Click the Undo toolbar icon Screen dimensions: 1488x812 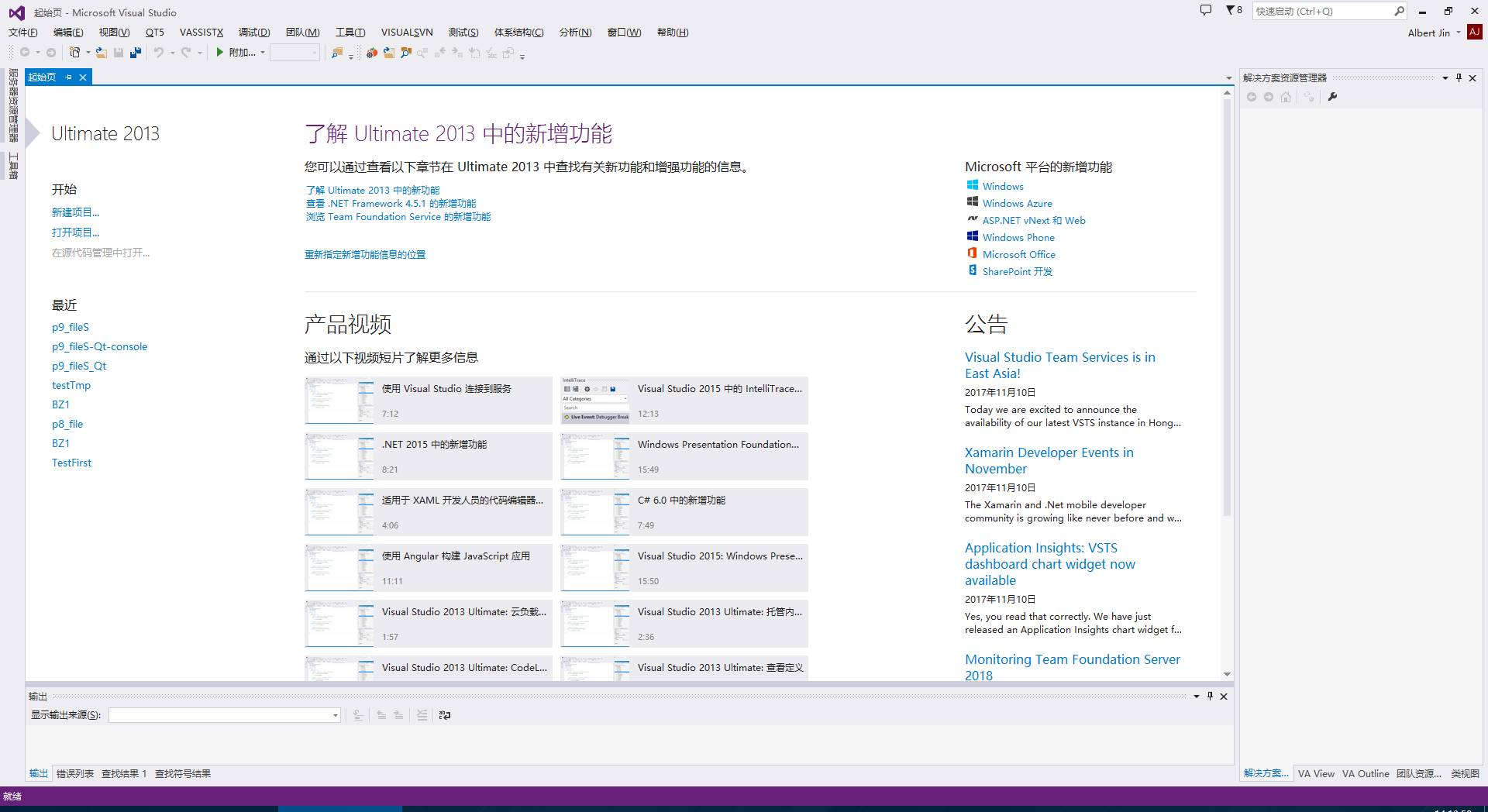tap(159, 53)
